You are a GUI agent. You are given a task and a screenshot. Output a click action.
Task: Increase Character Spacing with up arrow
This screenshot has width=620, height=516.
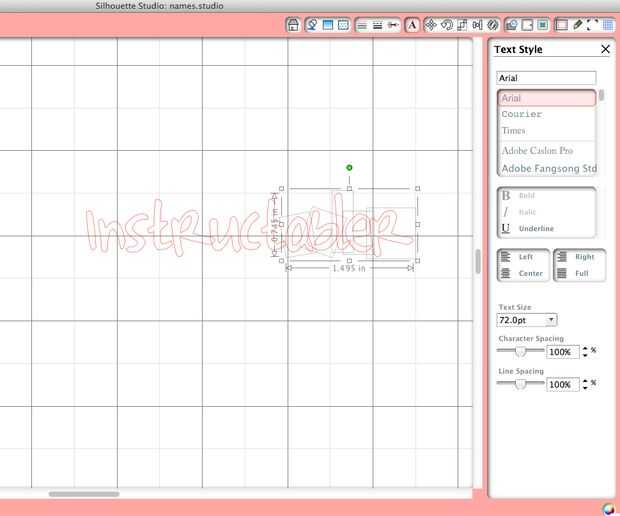[585, 348]
